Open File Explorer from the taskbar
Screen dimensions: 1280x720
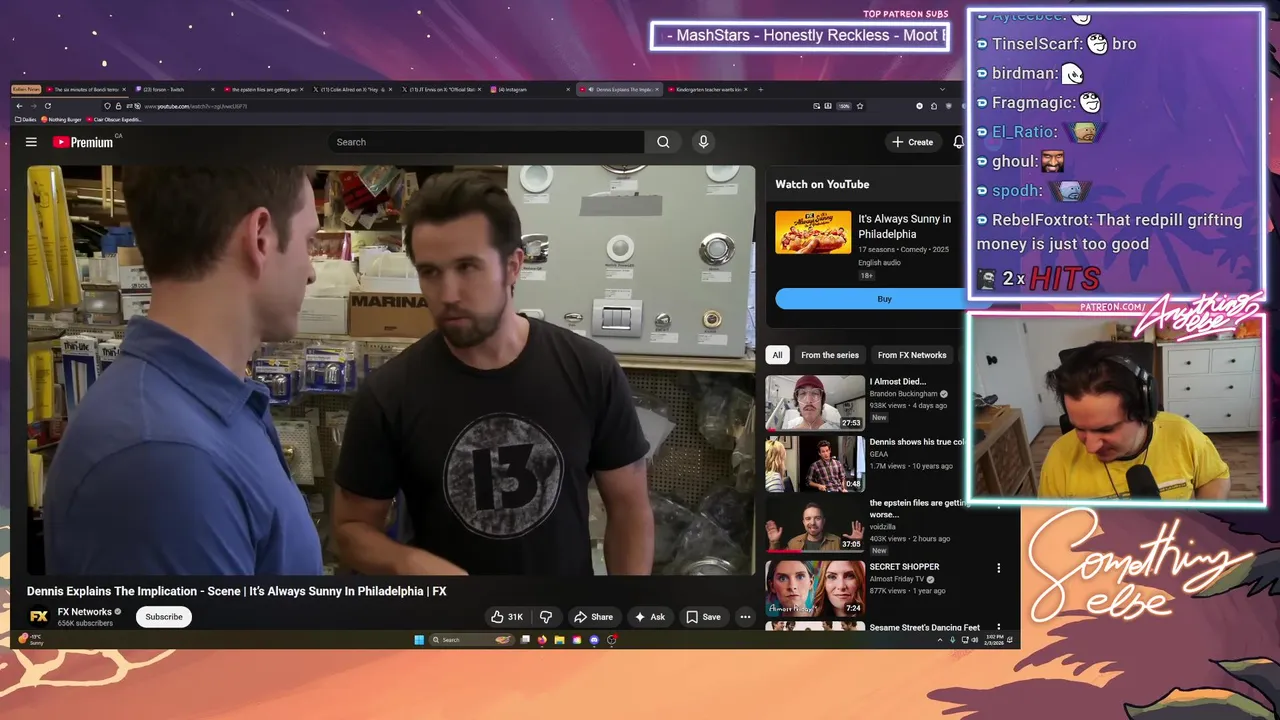(560, 640)
